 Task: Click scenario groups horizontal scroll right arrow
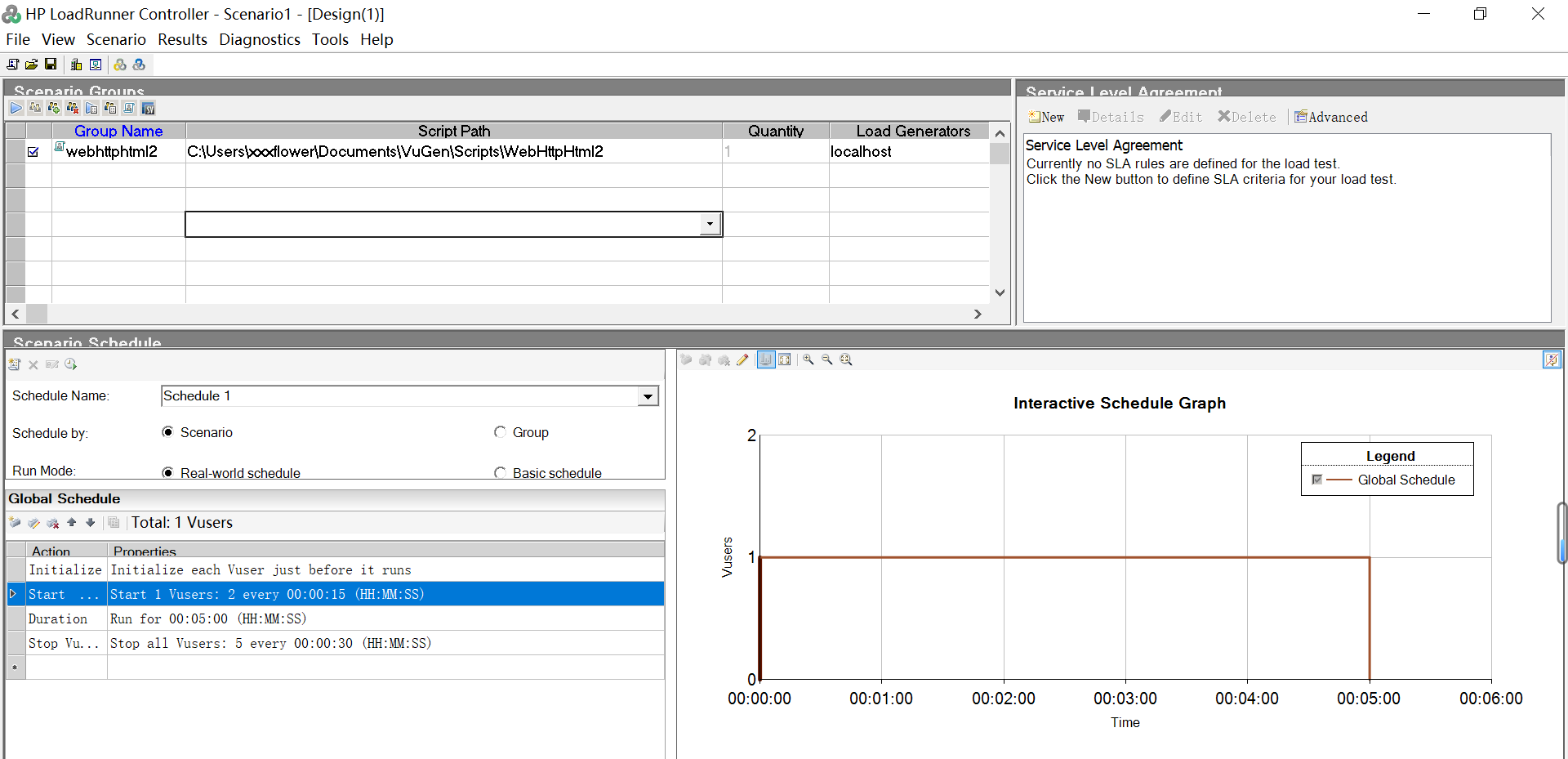[x=978, y=314]
